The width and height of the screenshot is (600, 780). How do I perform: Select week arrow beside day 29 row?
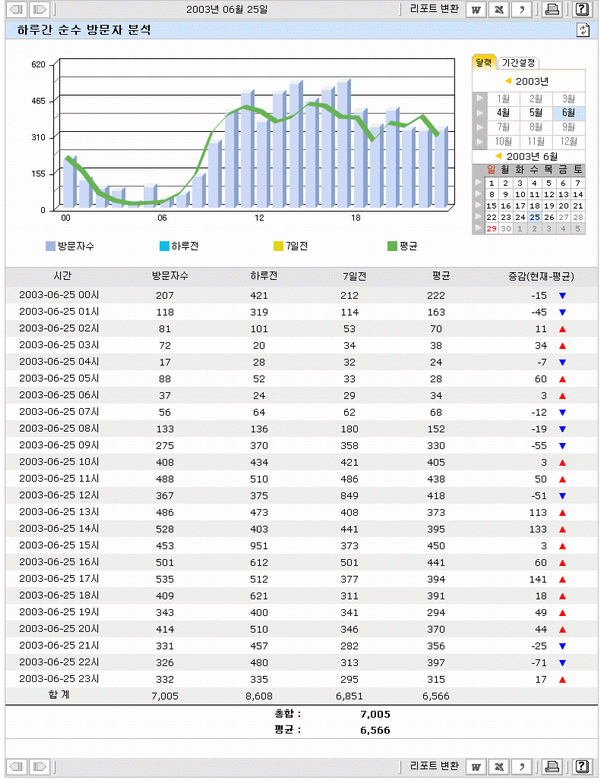click(478, 228)
